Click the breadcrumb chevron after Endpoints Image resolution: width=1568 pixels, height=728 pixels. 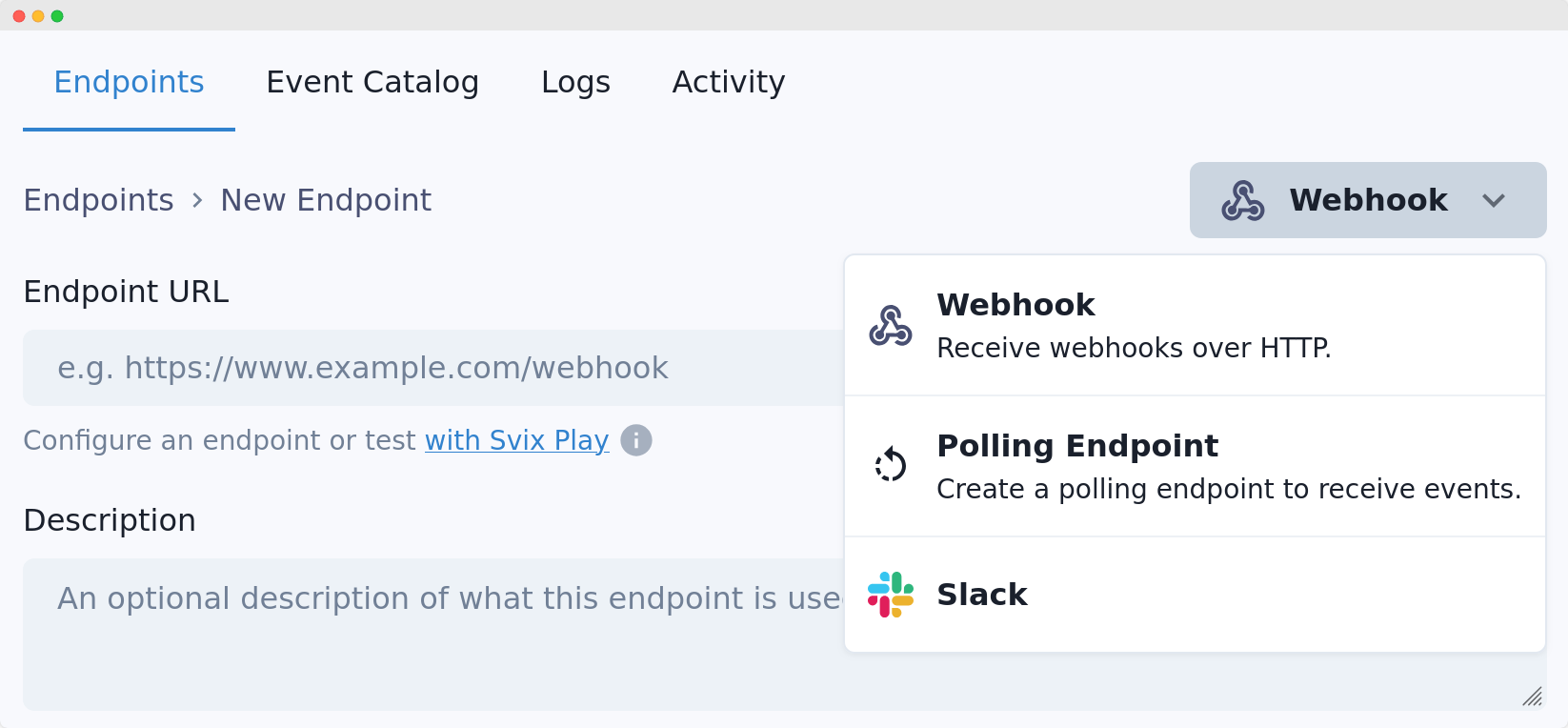197,200
